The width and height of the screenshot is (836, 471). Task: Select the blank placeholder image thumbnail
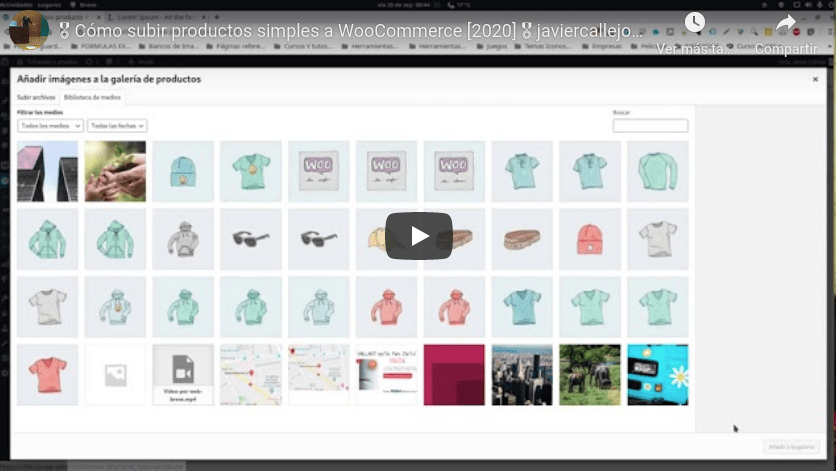[115, 374]
